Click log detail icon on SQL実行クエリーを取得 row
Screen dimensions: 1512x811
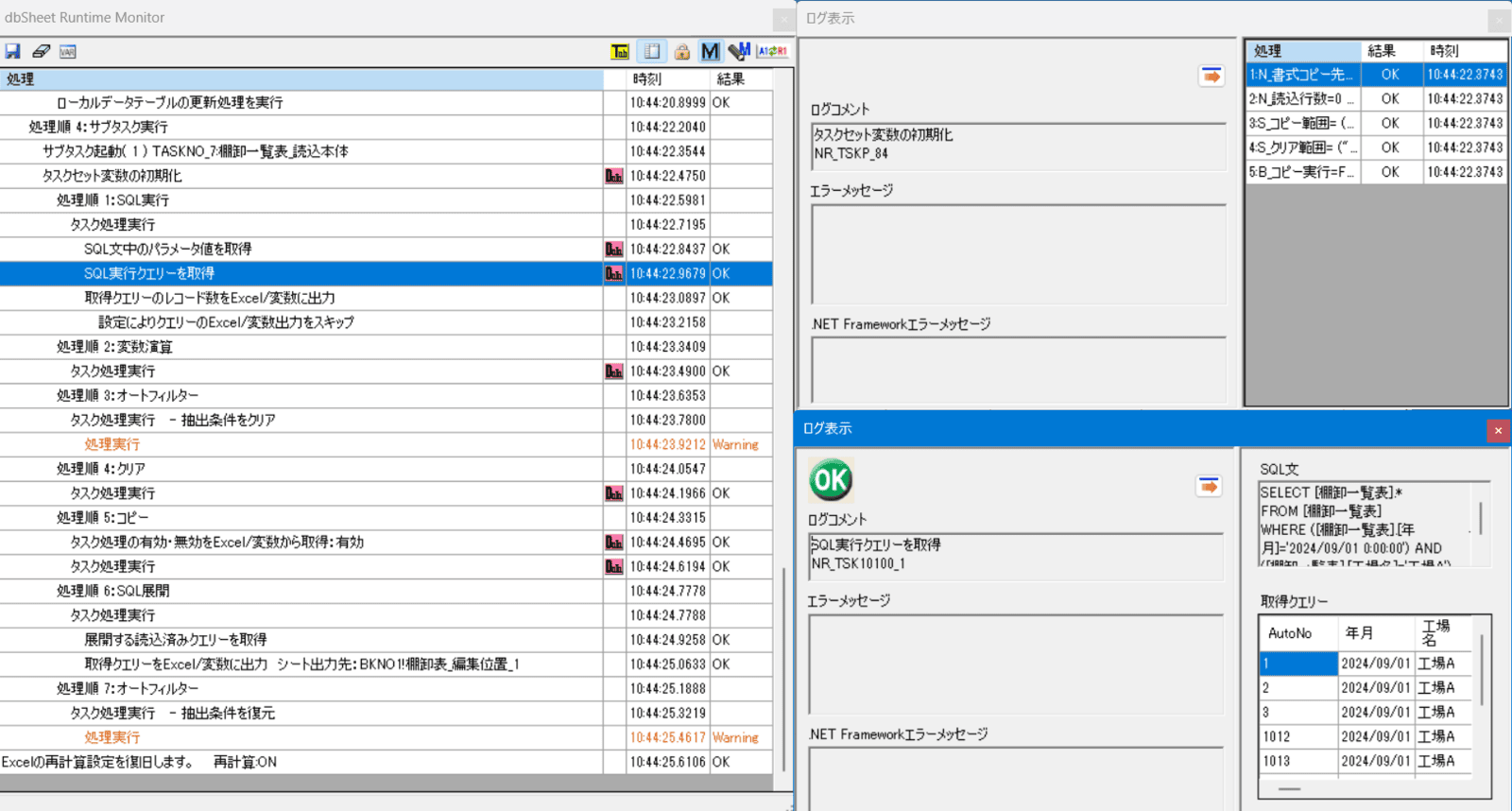pyautogui.click(x=614, y=273)
